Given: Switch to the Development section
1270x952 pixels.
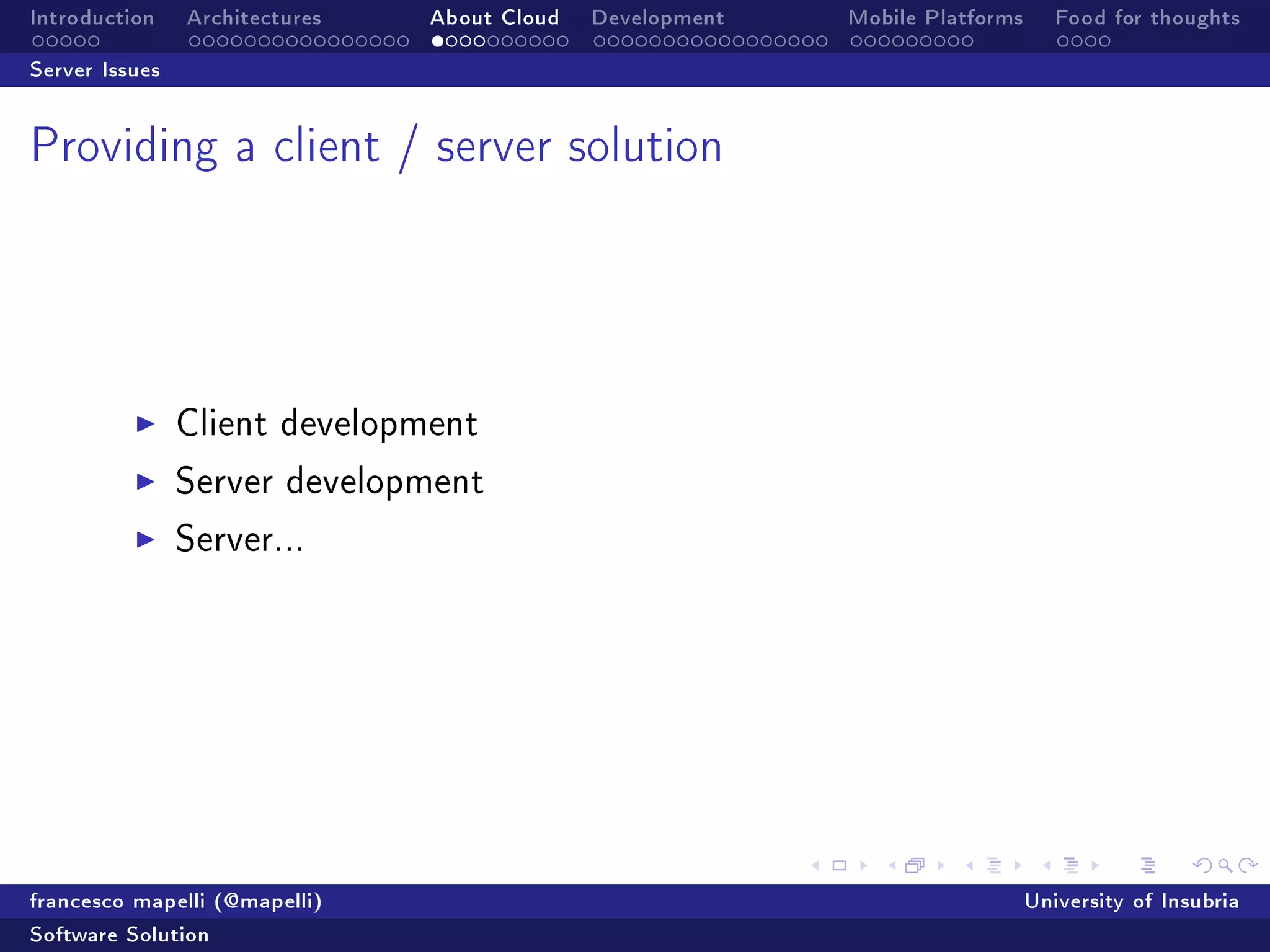Looking at the screenshot, I should pyautogui.click(x=657, y=18).
